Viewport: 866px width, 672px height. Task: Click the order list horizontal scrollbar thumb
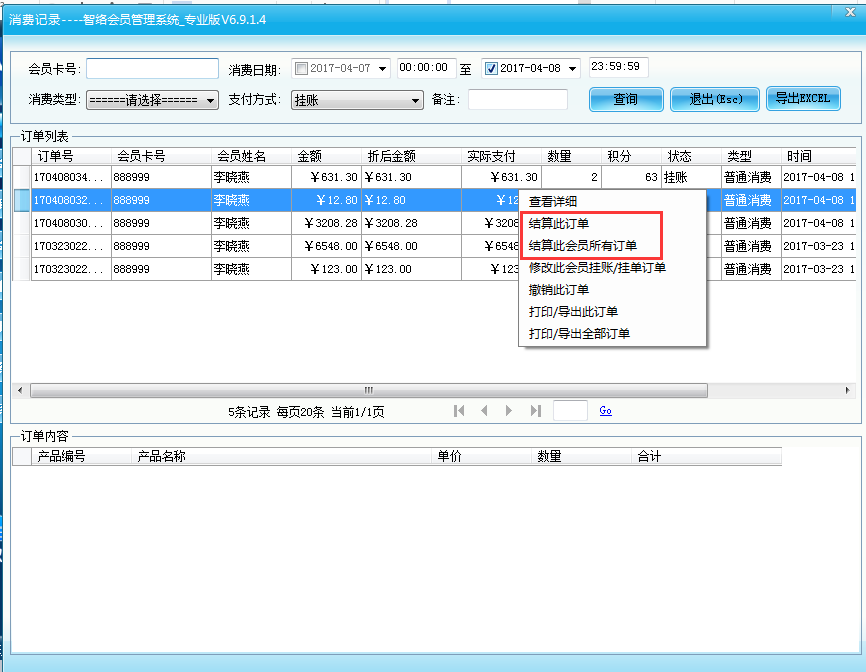(368, 390)
